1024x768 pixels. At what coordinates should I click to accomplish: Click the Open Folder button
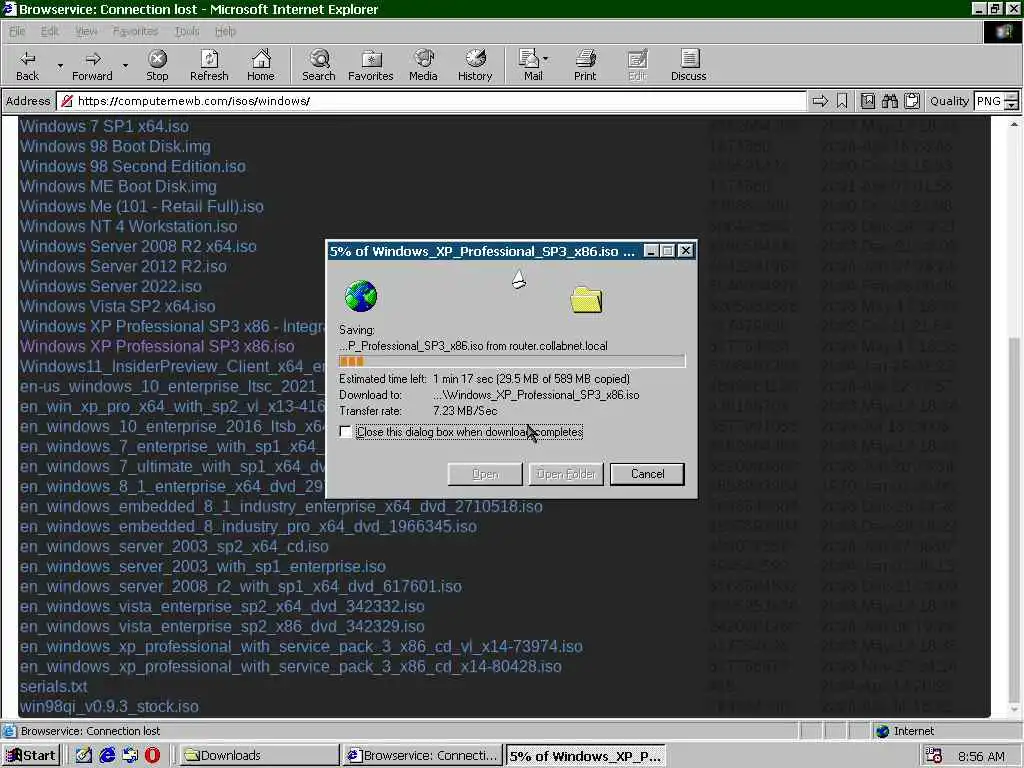click(x=566, y=474)
